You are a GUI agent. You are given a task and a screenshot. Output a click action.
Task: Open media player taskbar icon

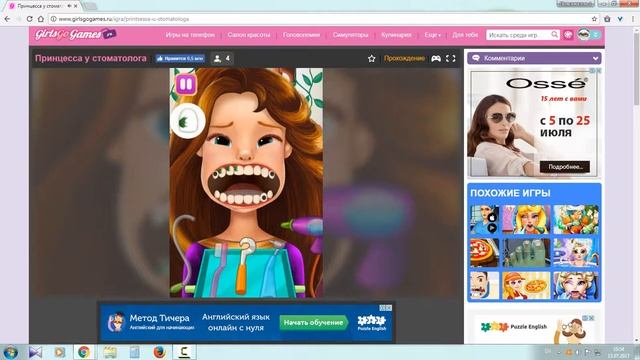60,352
